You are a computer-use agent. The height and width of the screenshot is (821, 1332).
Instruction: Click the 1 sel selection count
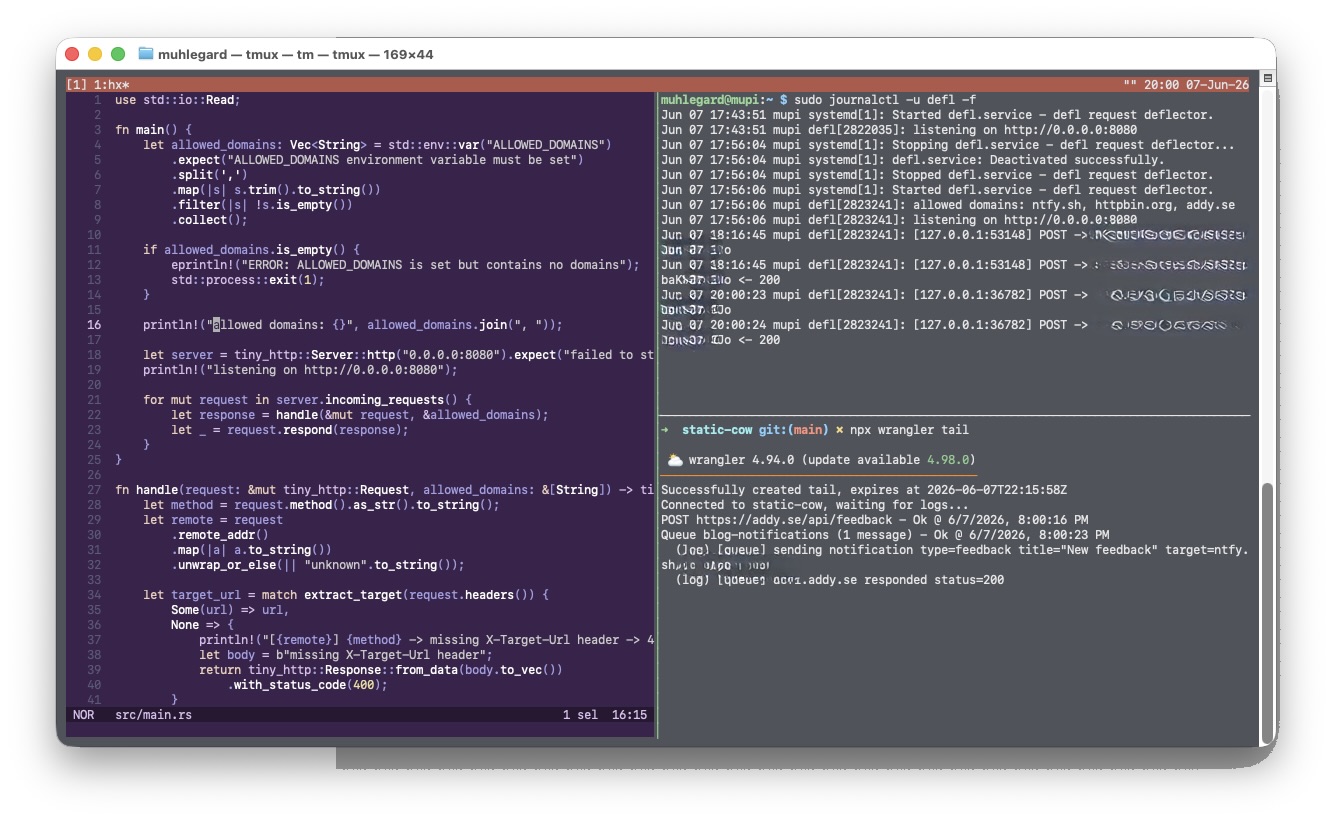coord(579,715)
